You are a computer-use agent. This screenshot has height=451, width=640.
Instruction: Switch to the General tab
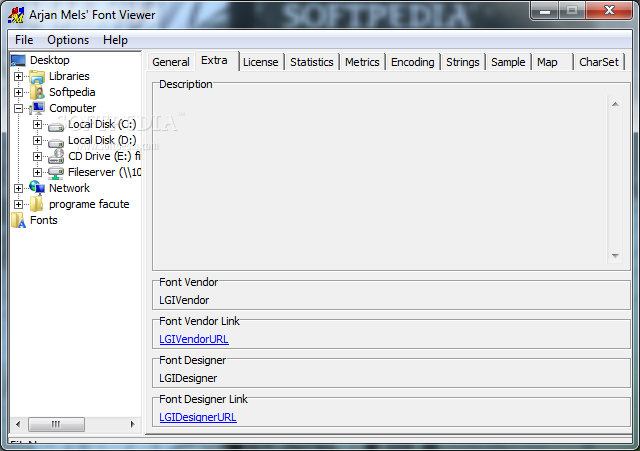click(x=171, y=62)
